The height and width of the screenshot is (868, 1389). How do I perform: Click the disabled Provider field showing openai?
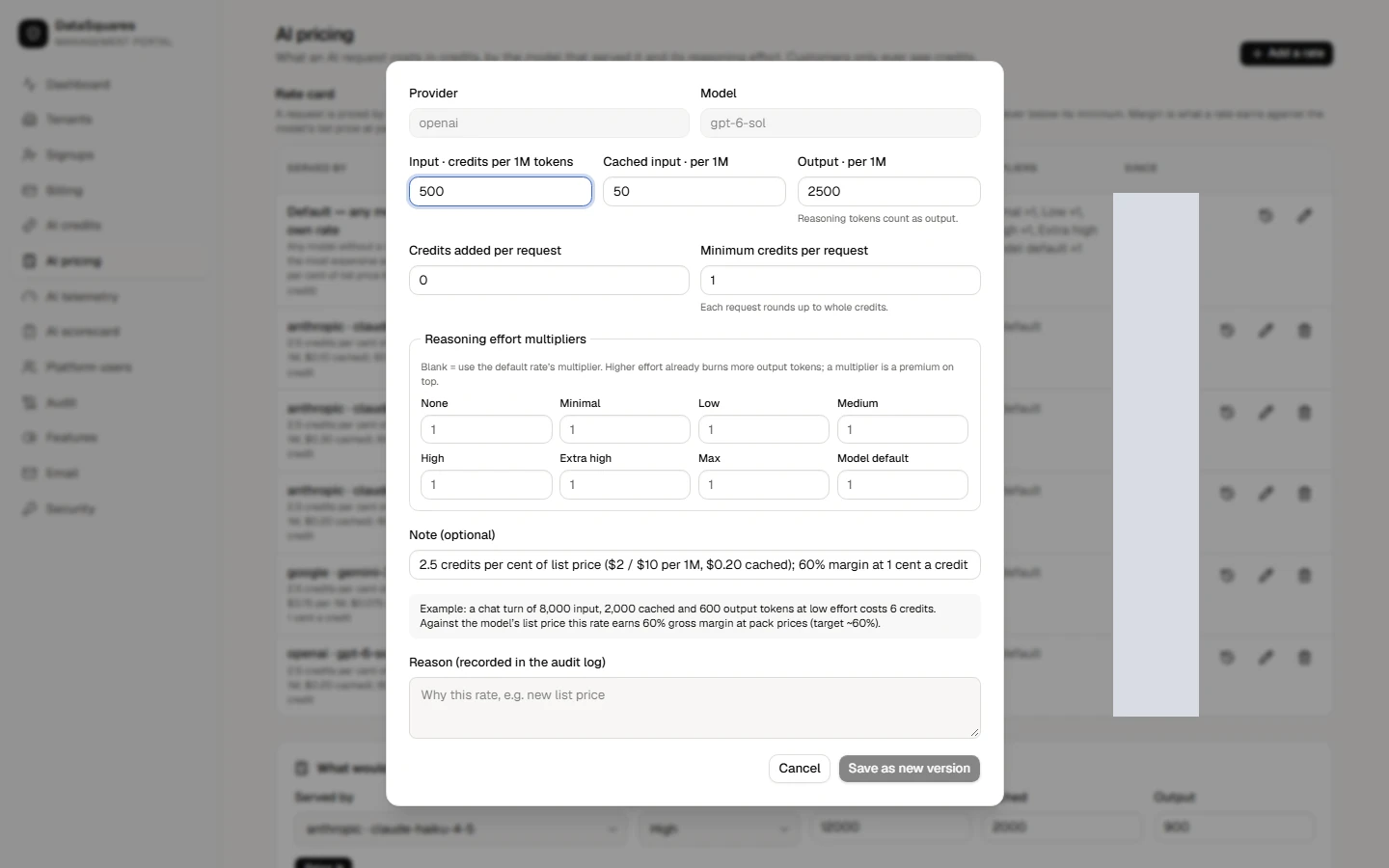(549, 122)
